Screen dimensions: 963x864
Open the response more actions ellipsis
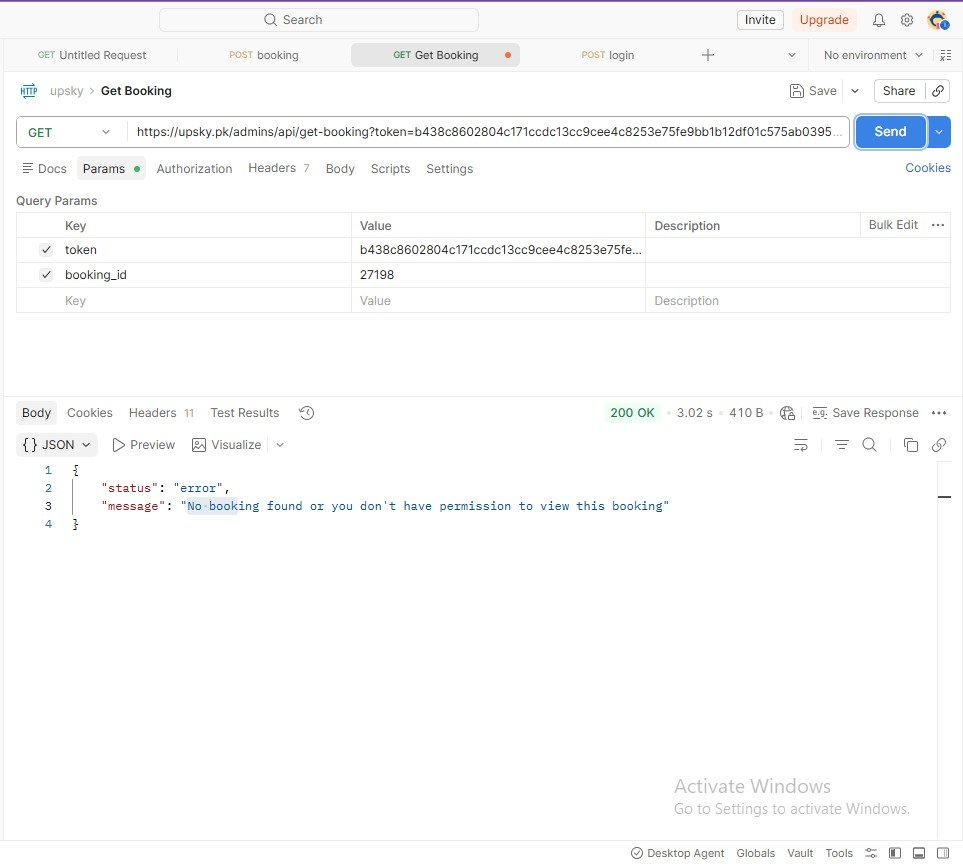939,413
